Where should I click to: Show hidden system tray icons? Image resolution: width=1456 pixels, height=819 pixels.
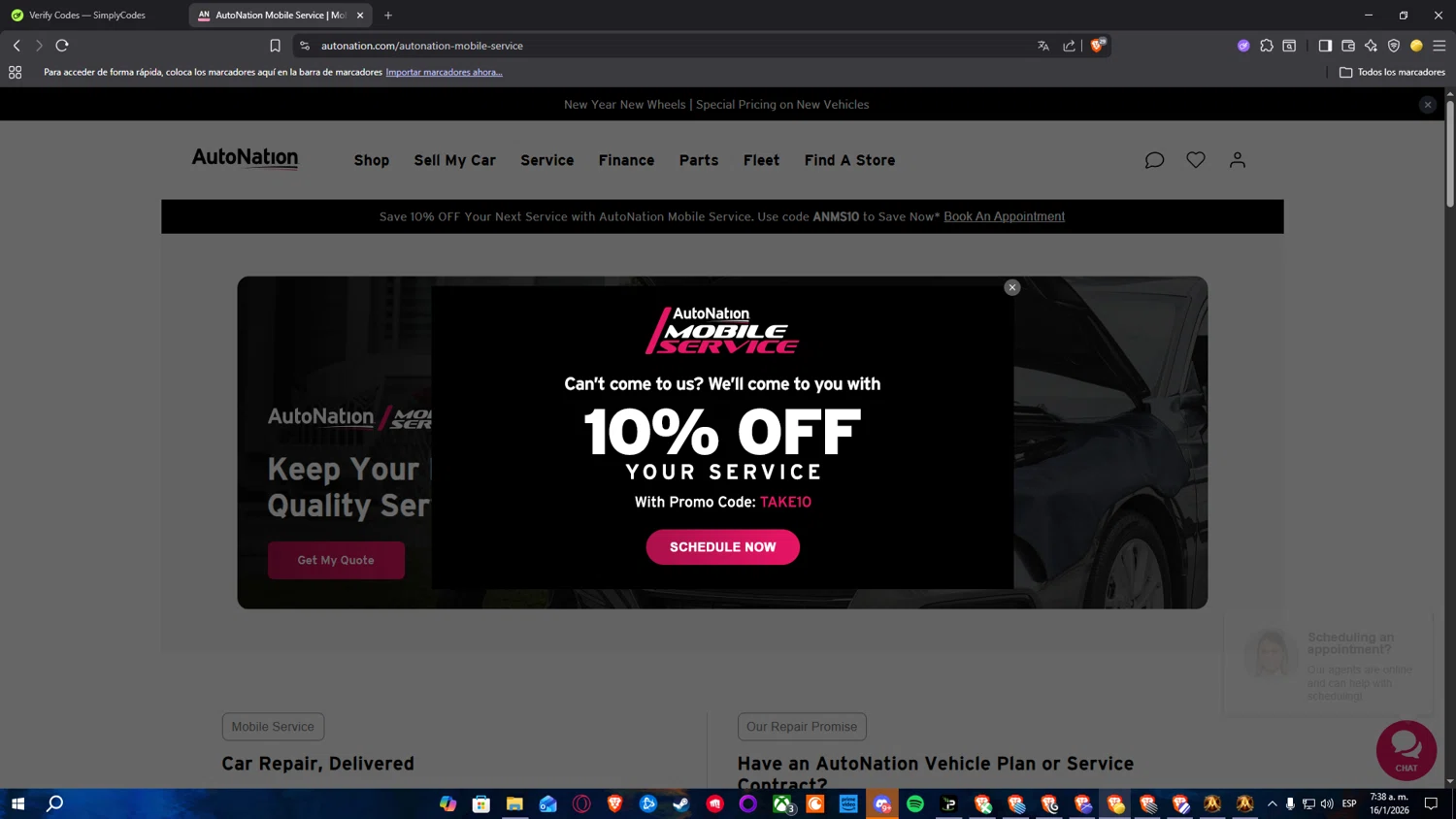1273,803
